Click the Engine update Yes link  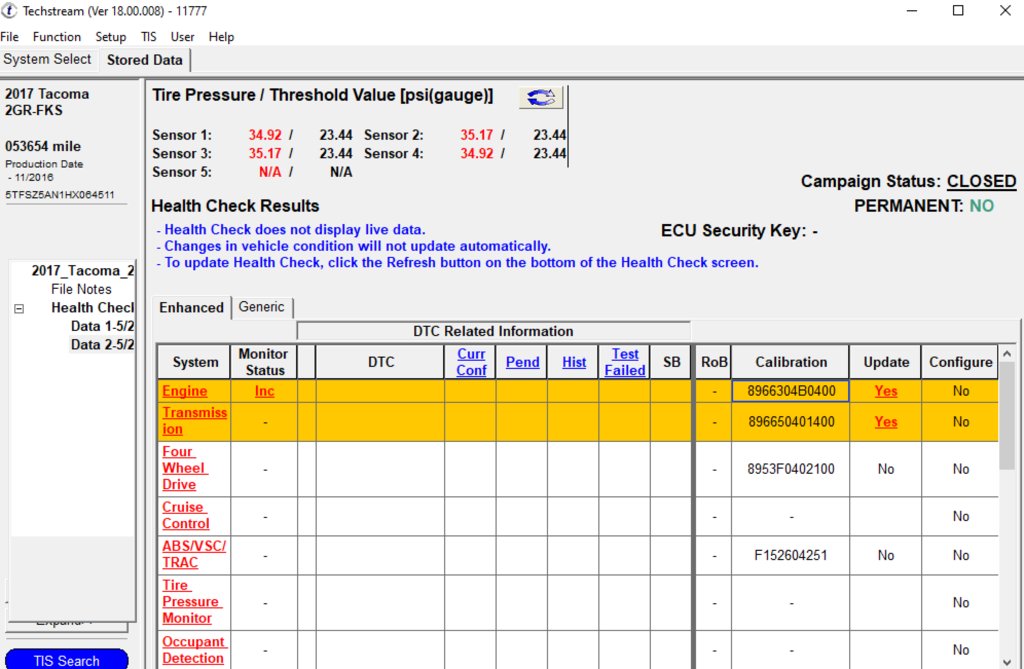(x=886, y=391)
